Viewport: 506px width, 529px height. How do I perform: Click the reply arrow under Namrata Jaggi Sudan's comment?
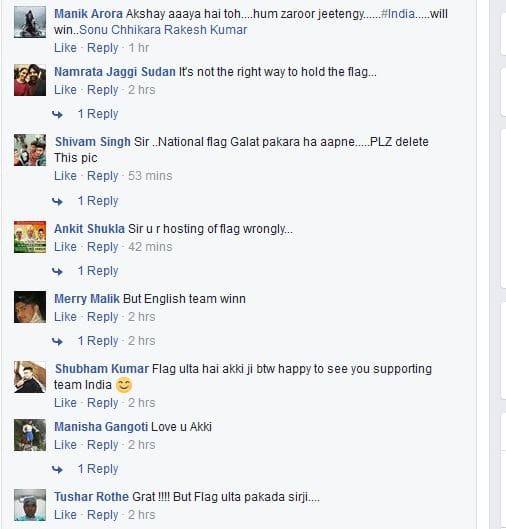pos(57,115)
